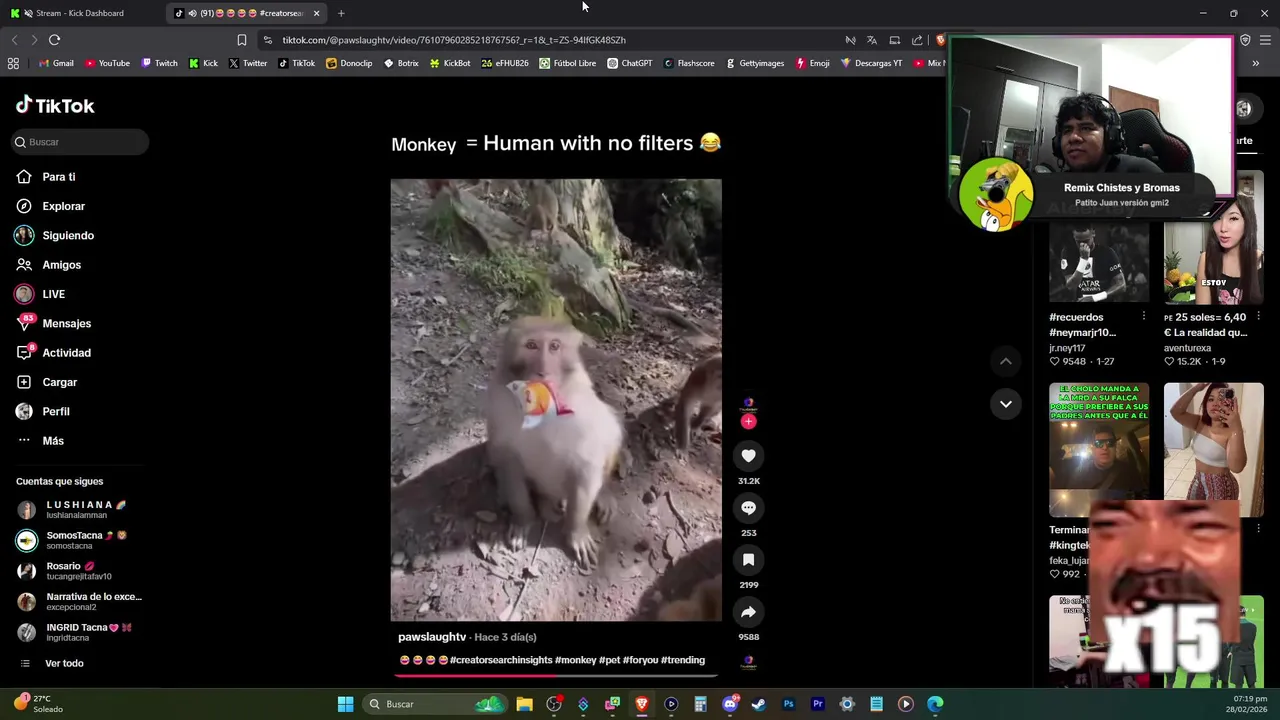The width and height of the screenshot is (1280, 720).
Task: Open the ChatGPT bookmark
Action: (x=629, y=63)
